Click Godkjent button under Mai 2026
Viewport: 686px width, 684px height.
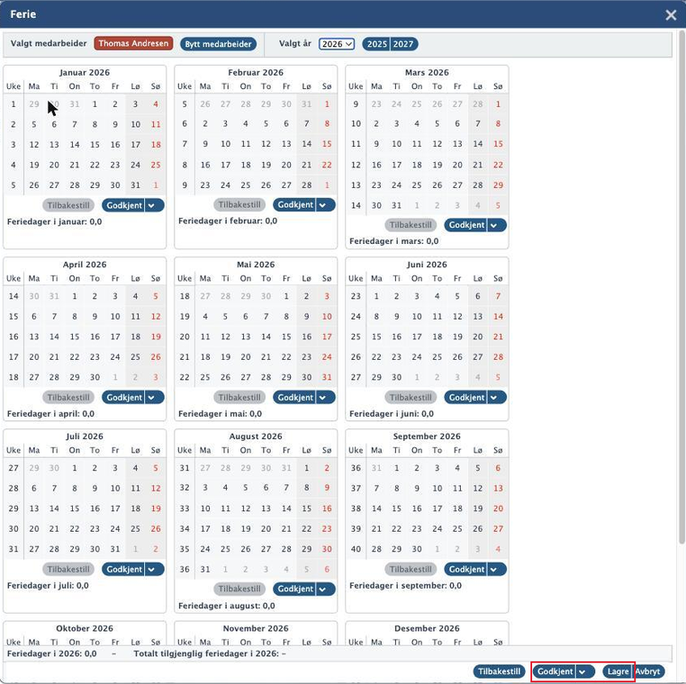coord(295,397)
